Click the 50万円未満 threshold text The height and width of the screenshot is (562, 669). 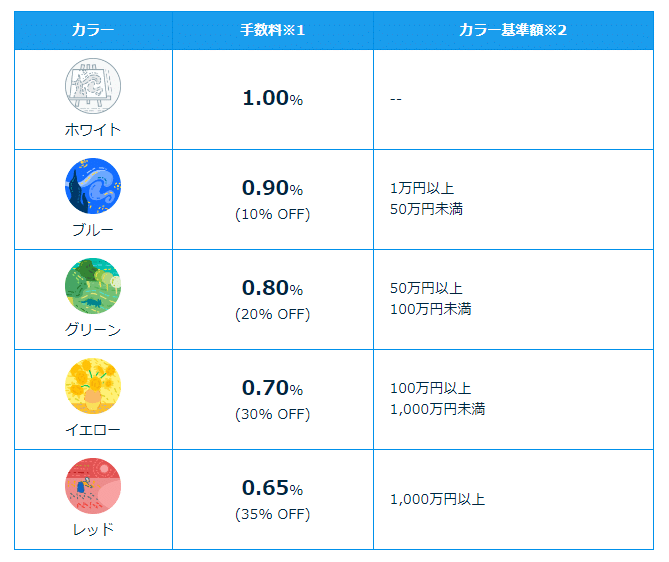(x=426, y=209)
